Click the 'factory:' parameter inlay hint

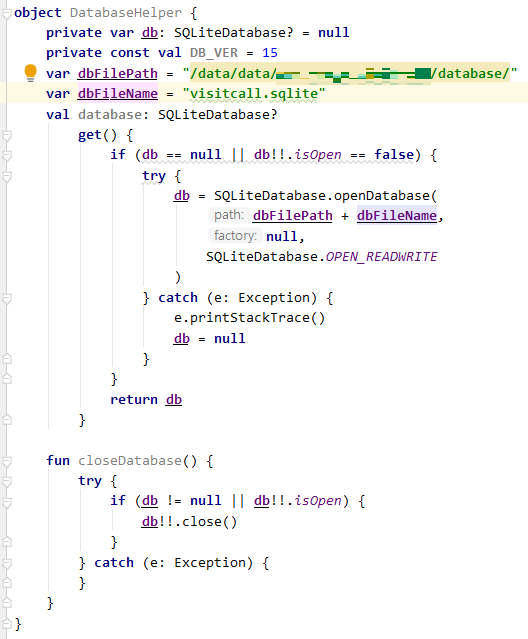[235, 236]
